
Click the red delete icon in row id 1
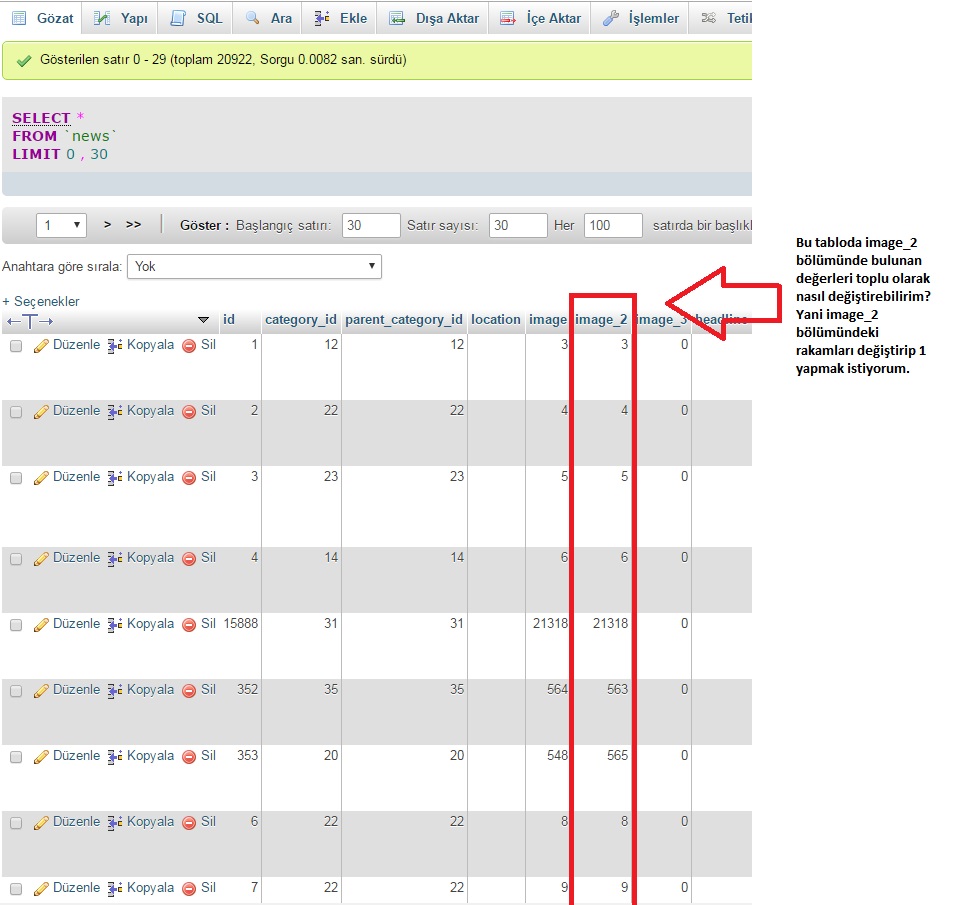(x=189, y=346)
